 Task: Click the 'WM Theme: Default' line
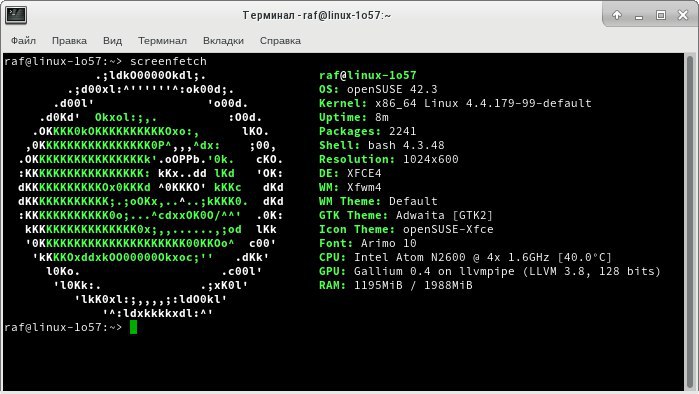[378, 201]
